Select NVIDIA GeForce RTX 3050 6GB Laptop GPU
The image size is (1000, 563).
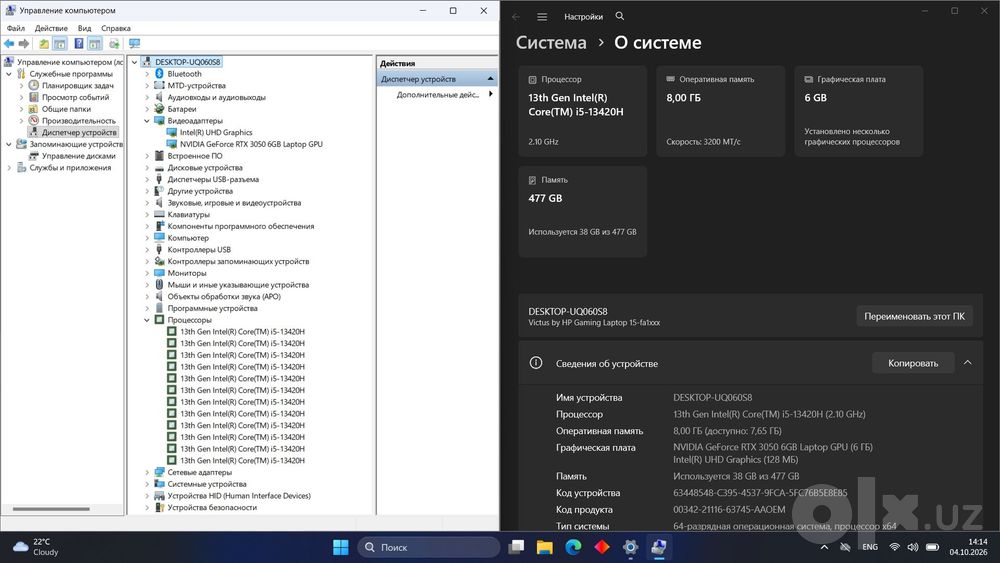tap(251, 144)
